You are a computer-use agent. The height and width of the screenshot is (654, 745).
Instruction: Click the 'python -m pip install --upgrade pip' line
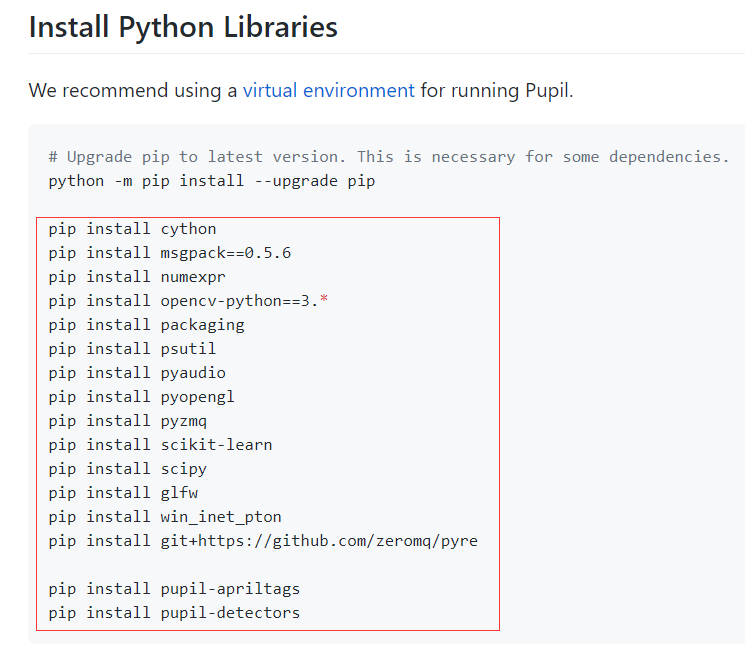tap(212, 181)
